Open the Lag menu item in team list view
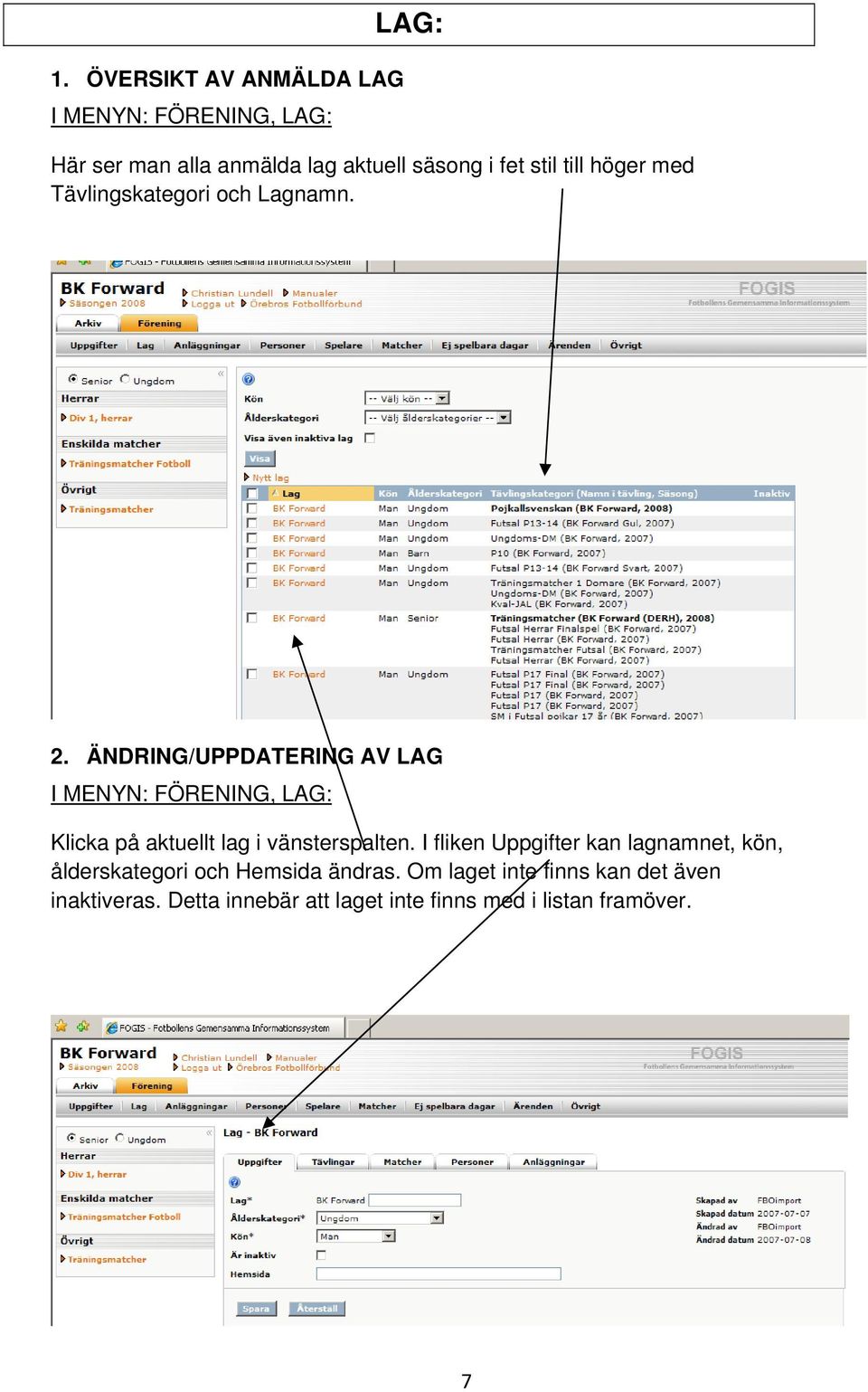 point(146,345)
